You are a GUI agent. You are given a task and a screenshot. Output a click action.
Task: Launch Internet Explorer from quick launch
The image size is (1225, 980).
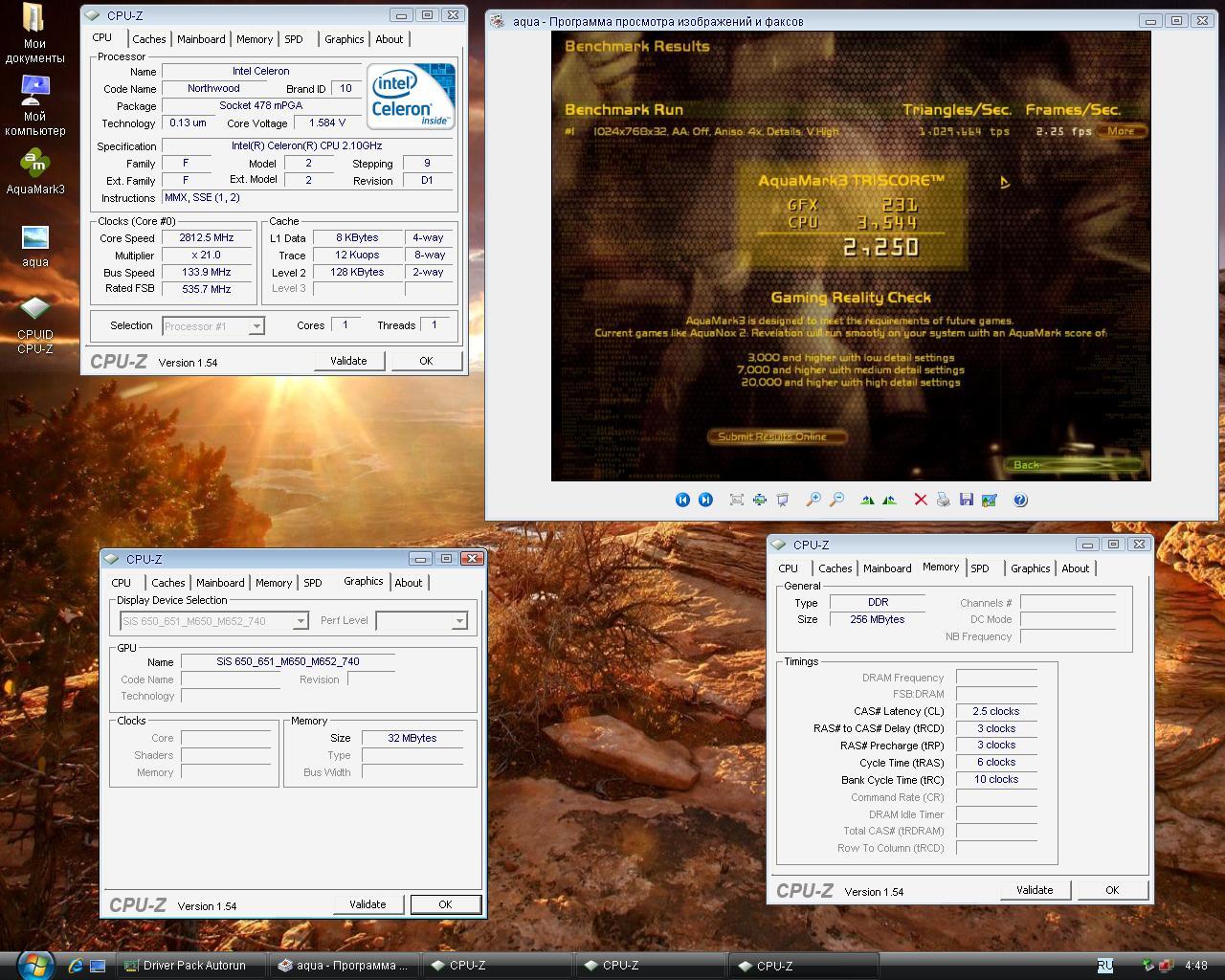(x=75, y=966)
